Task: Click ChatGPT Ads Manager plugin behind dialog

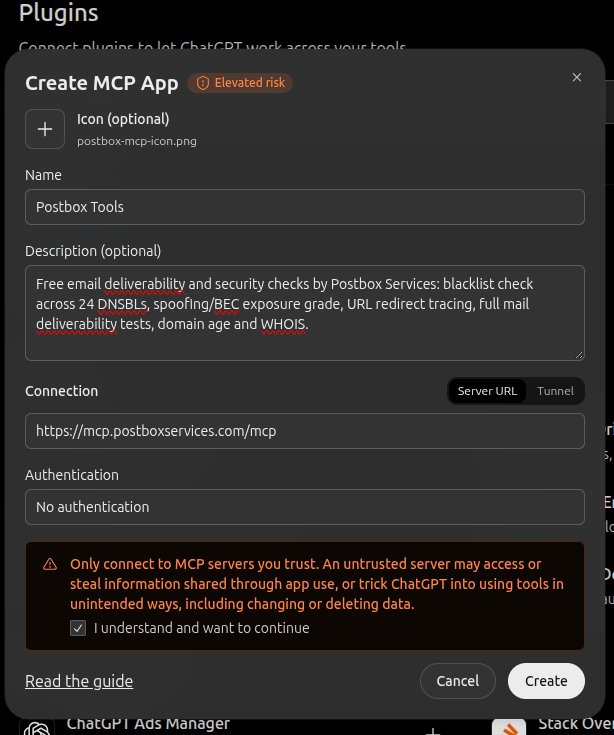Action: [x=148, y=725]
